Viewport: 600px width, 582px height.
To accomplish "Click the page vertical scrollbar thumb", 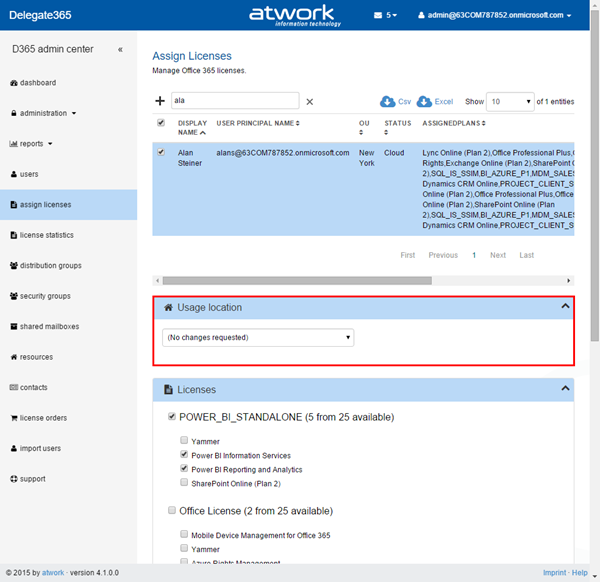I will (x=595, y=176).
